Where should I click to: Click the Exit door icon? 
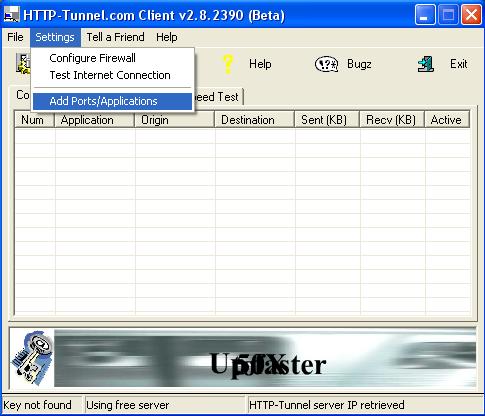426,64
